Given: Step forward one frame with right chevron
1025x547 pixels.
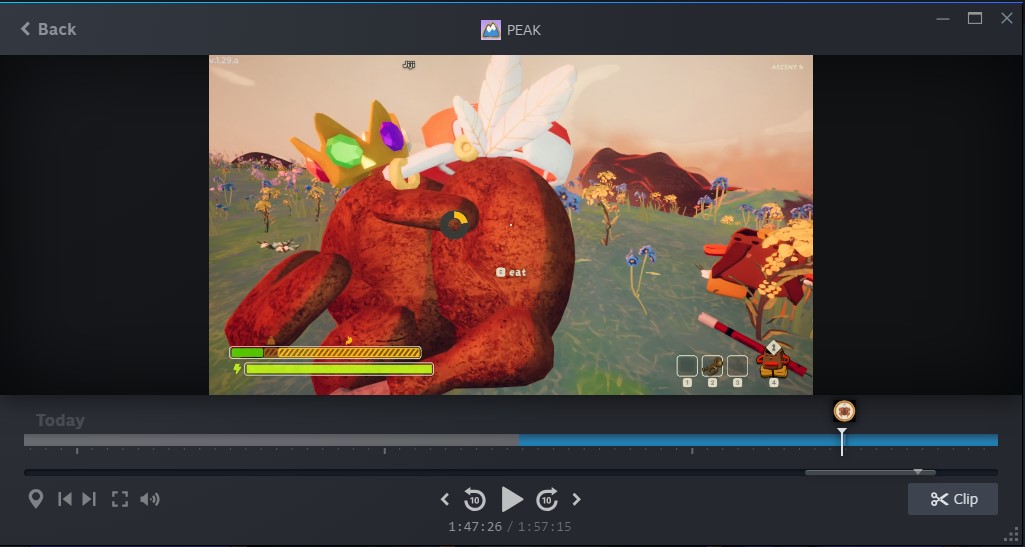Looking at the screenshot, I should pyautogui.click(x=577, y=499).
